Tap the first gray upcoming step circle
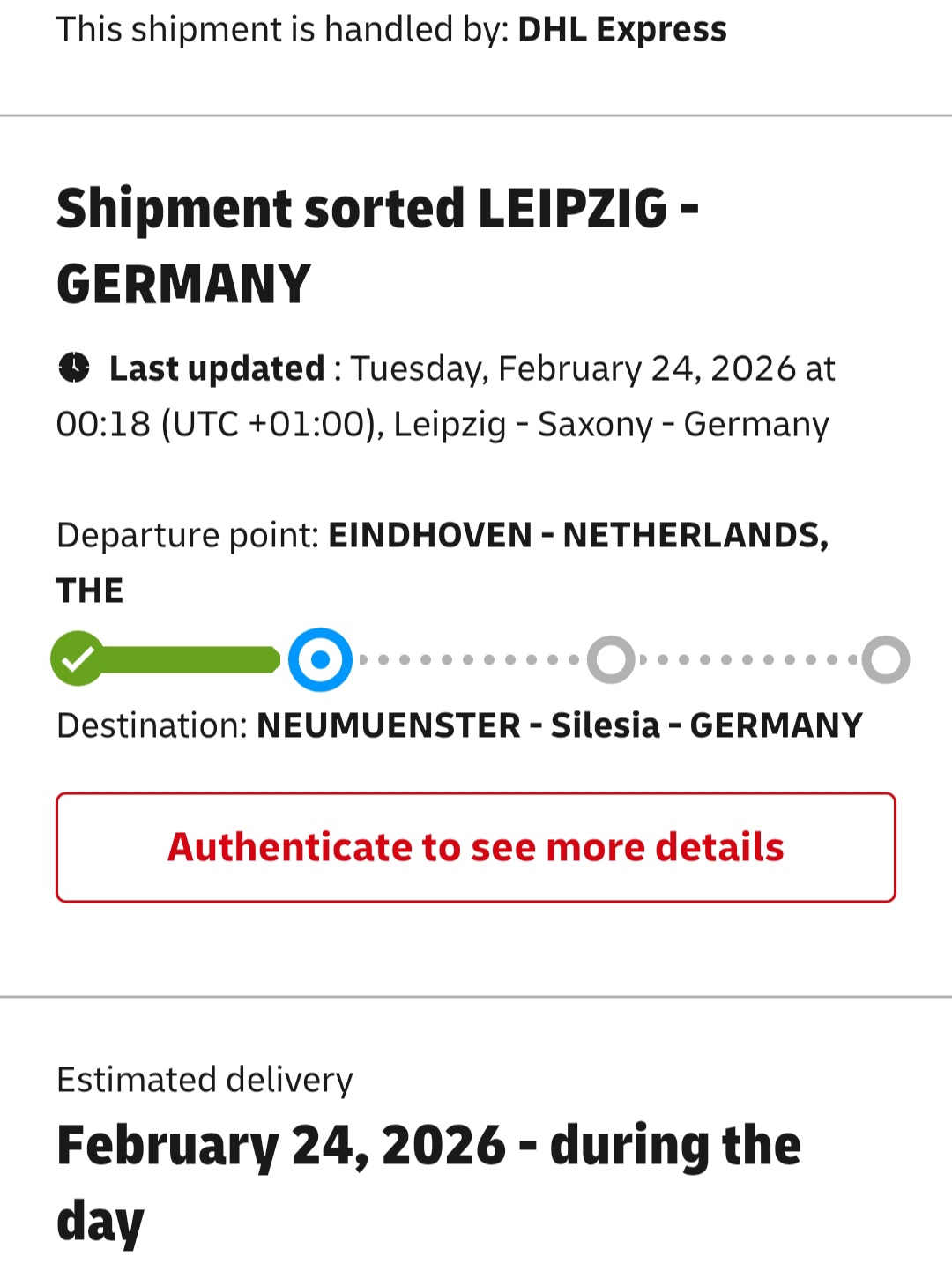The image size is (952, 1286). tap(611, 659)
